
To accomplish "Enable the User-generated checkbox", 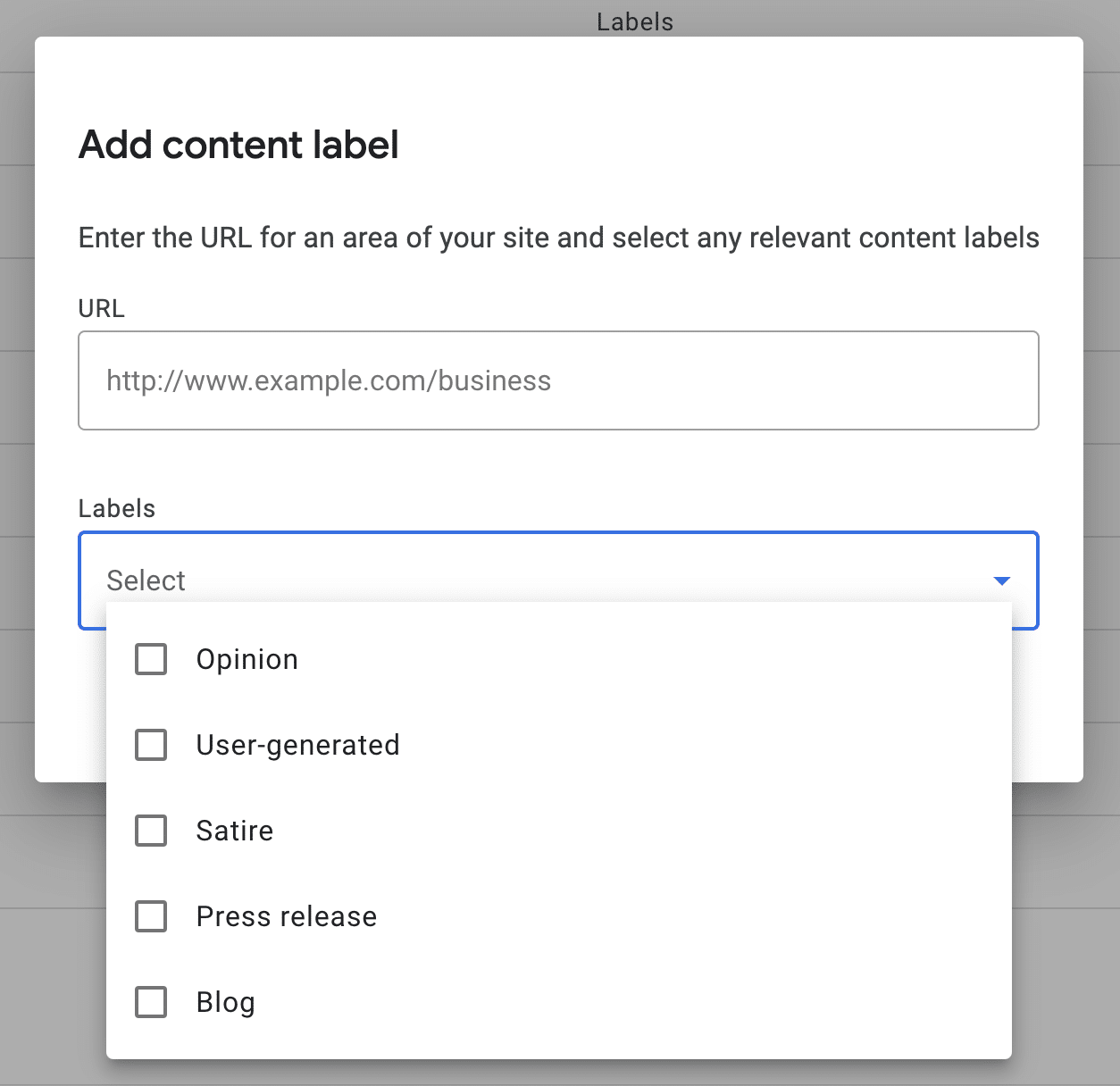I will coord(151,745).
